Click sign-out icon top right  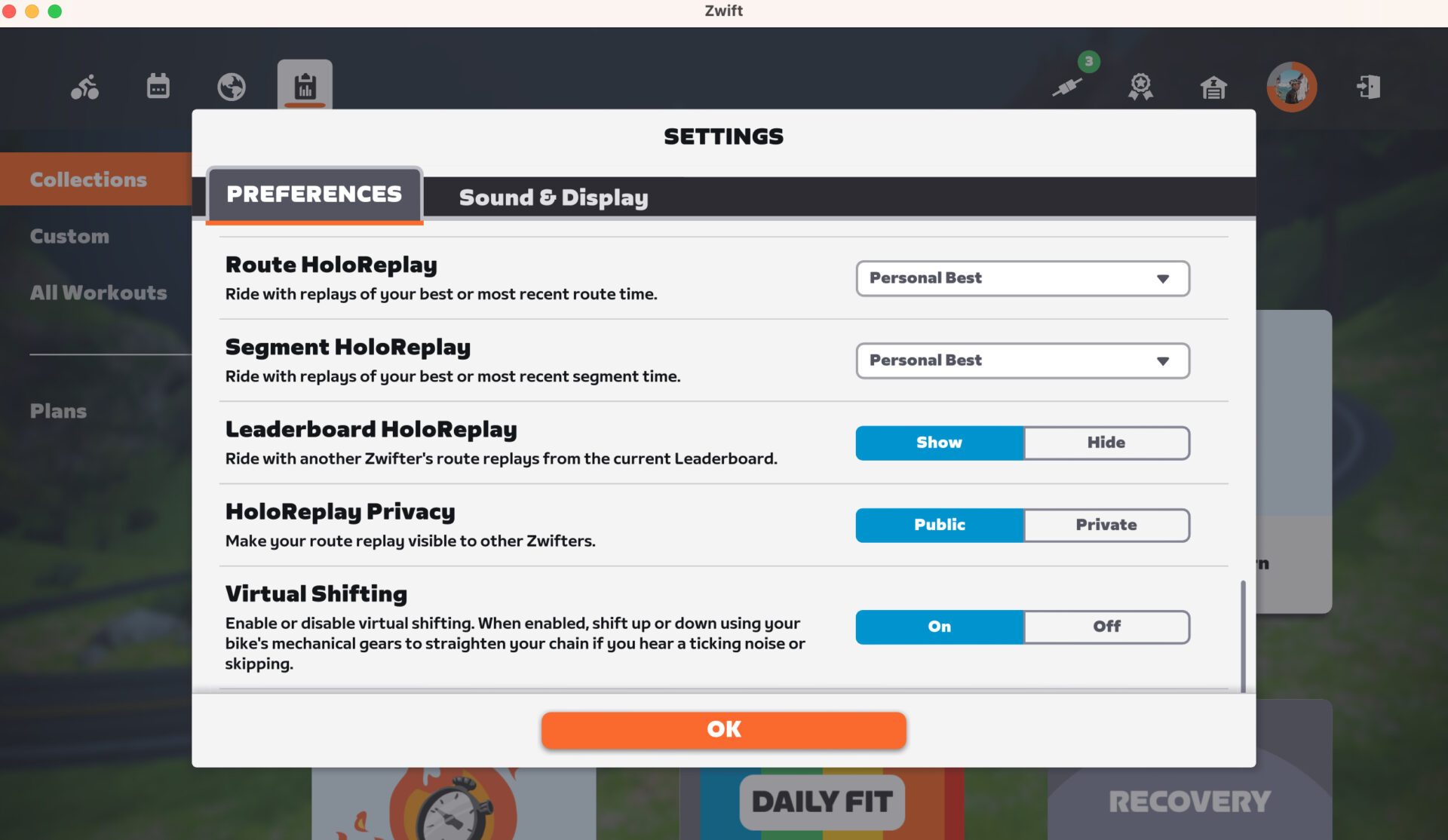click(1368, 86)
